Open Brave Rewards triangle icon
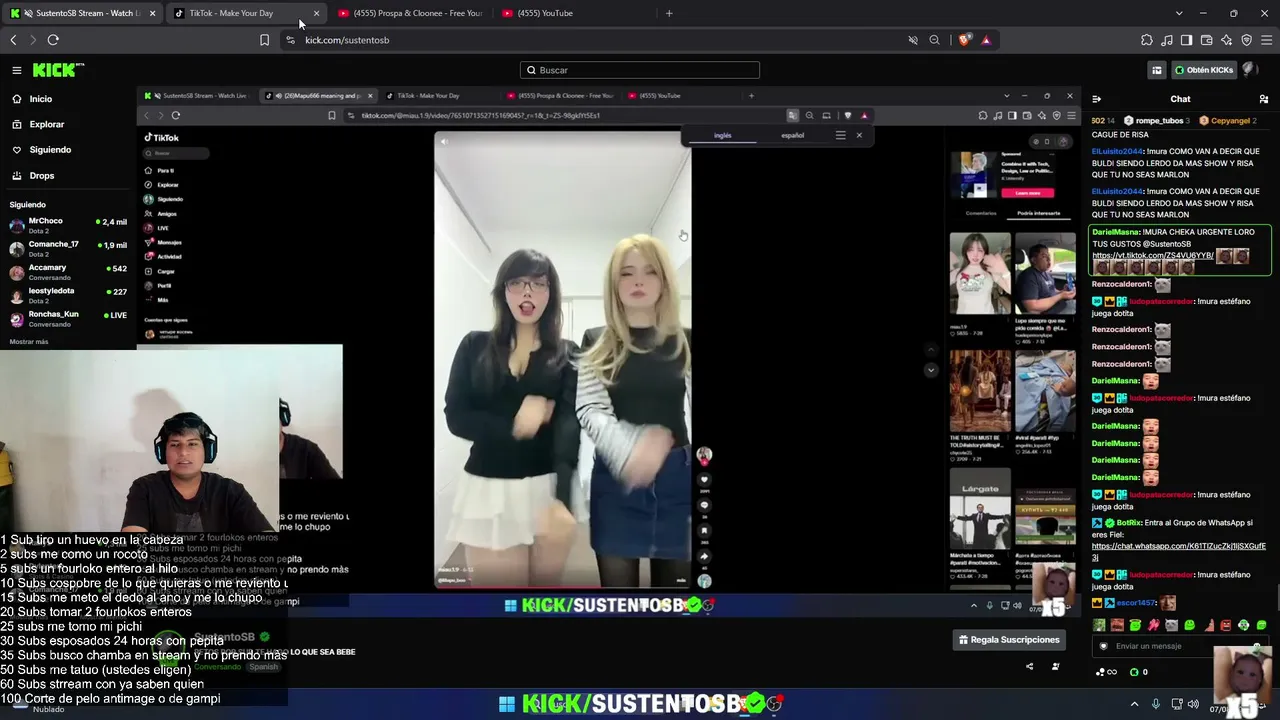This screenshot has height=720, width=1280. tap(986, 40)
